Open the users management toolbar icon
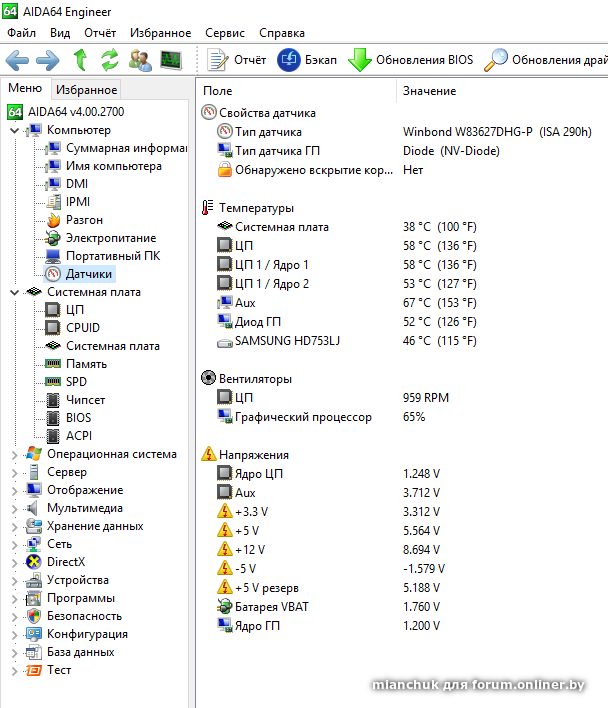This screenshot has width=608, height=708. [140, 60]
